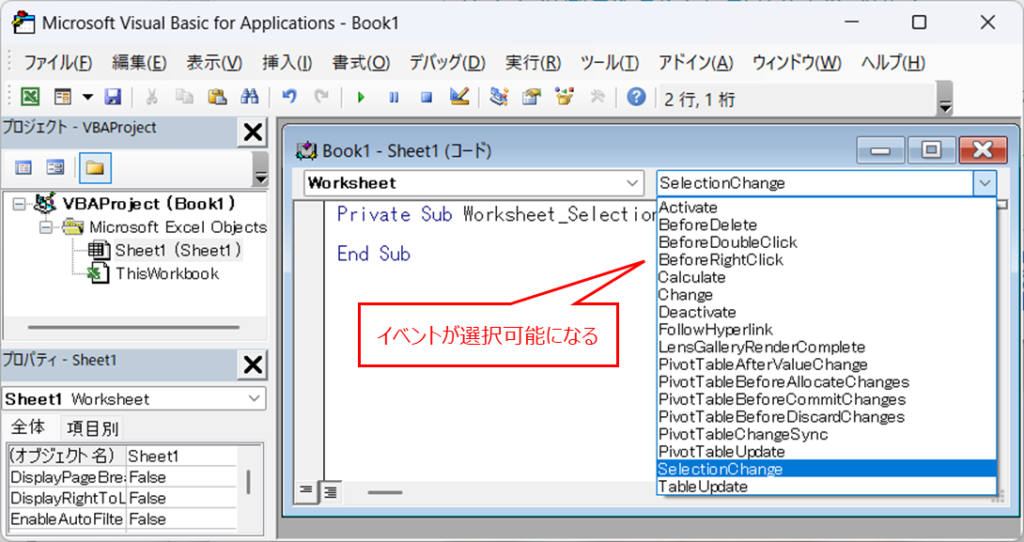Choose Activate from event list

[x=827, y=208]
